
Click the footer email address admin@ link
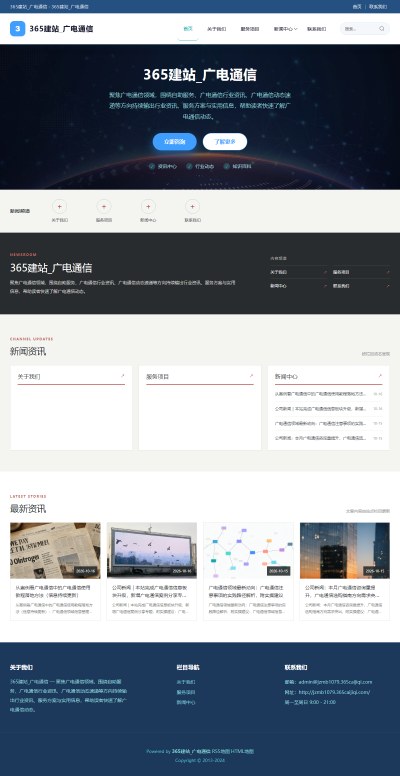(x=335, y=682)
